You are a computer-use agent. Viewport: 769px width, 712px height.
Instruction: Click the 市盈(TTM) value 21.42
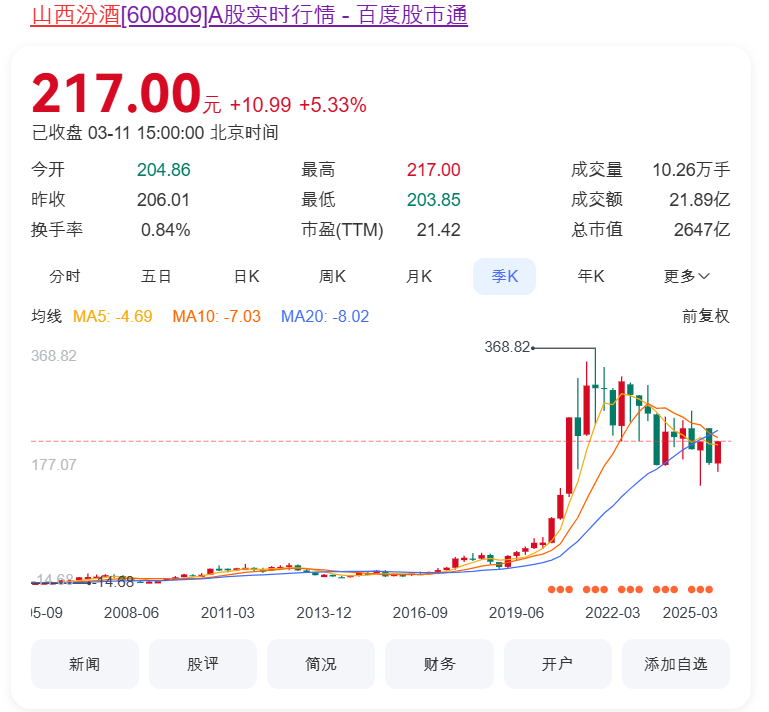[438, 229]
